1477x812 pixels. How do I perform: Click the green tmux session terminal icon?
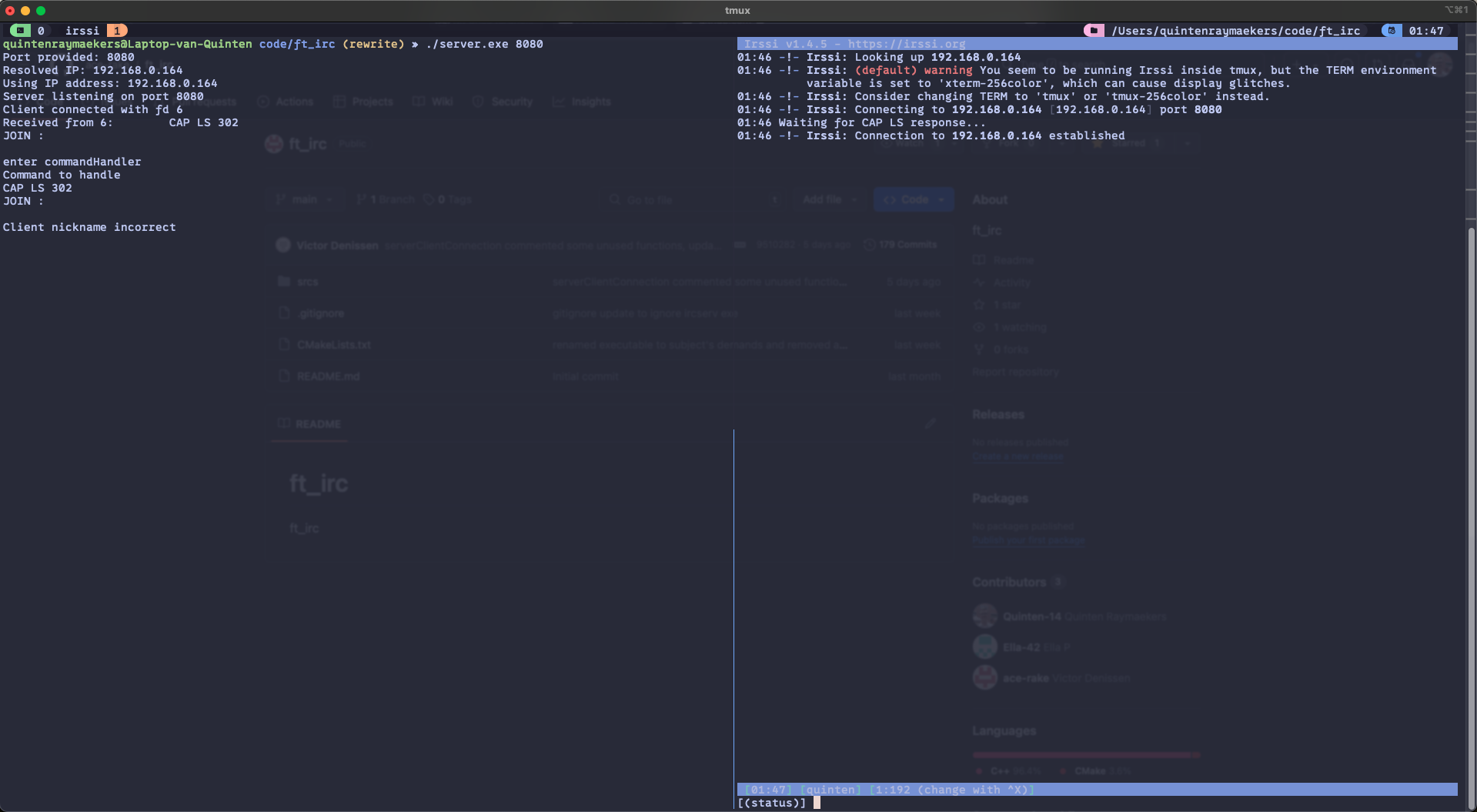20,31
